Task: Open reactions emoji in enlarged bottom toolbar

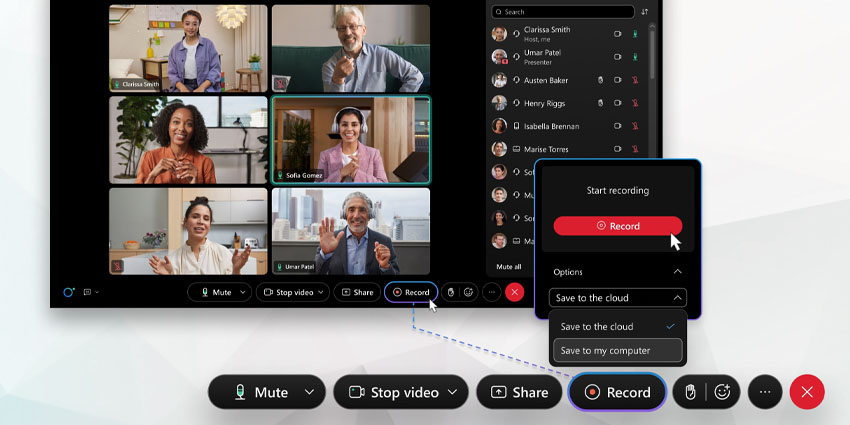Action: click(x=722, y=393)
